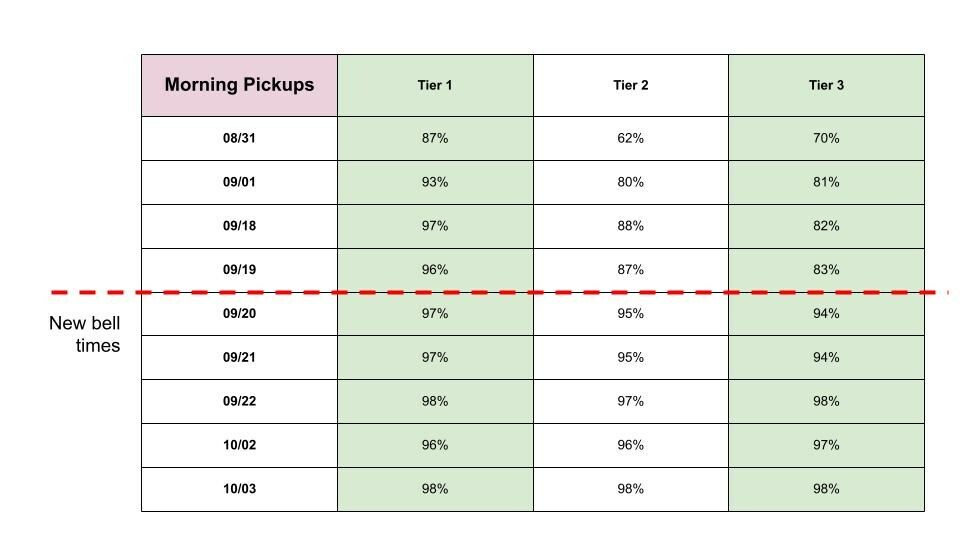Click the 09/19 date cell
The height and width of the screenshot is (540, 960).
click(239, 270)
